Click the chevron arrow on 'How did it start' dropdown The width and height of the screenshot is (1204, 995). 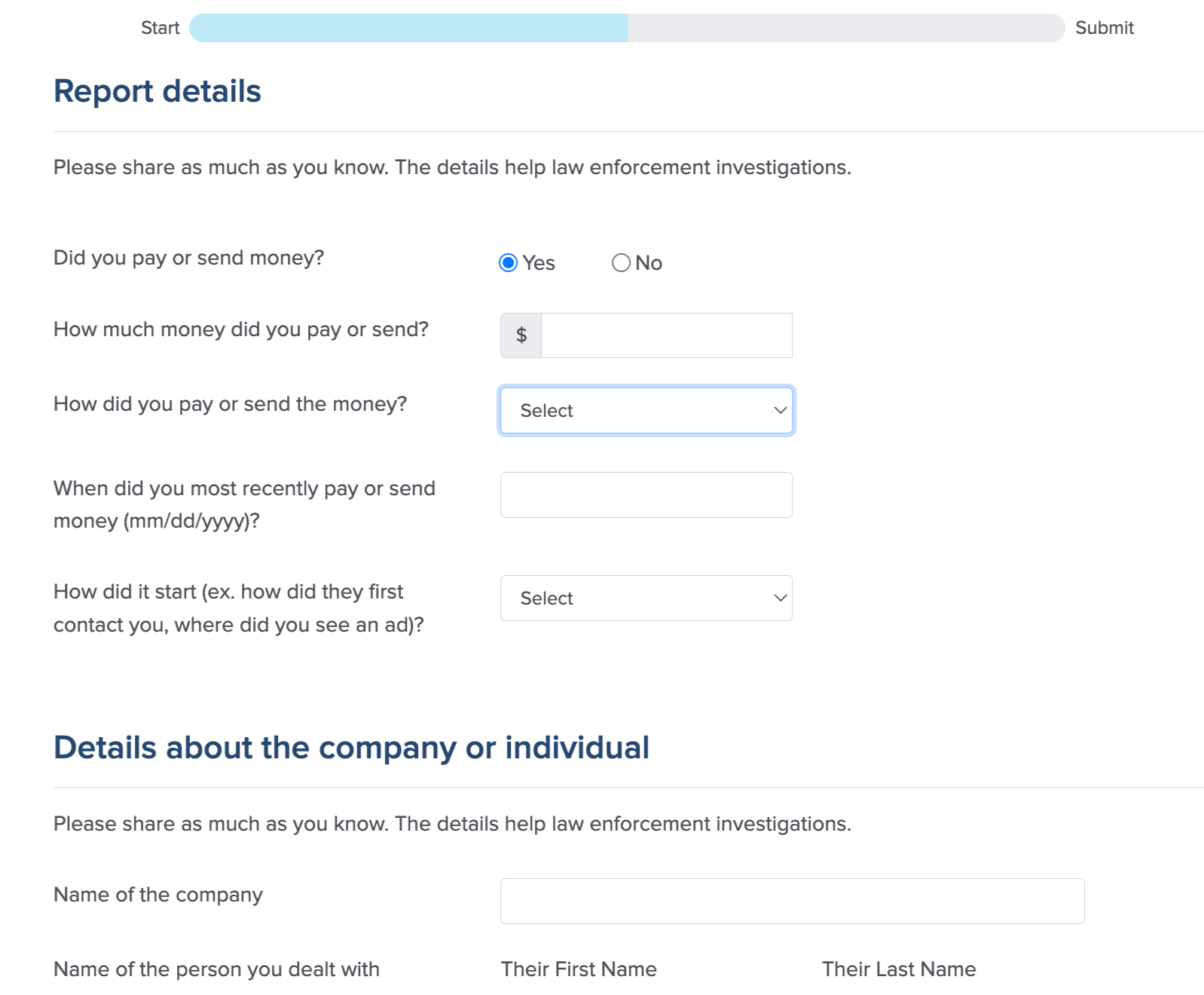[x=781, y=599]
